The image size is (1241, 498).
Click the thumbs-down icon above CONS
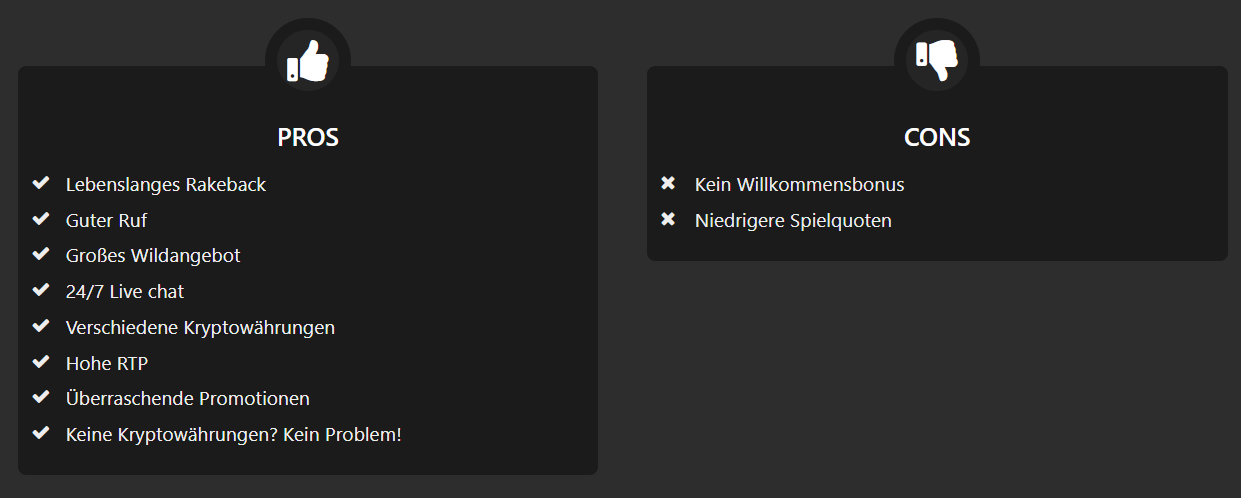coord(937,60)
